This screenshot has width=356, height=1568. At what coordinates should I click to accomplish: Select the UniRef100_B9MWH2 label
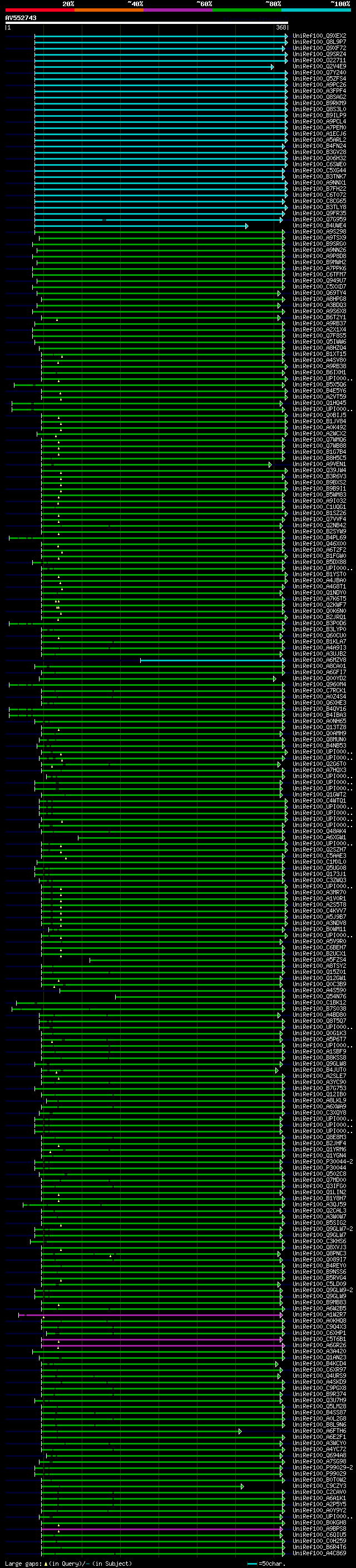tap(319, 263)
